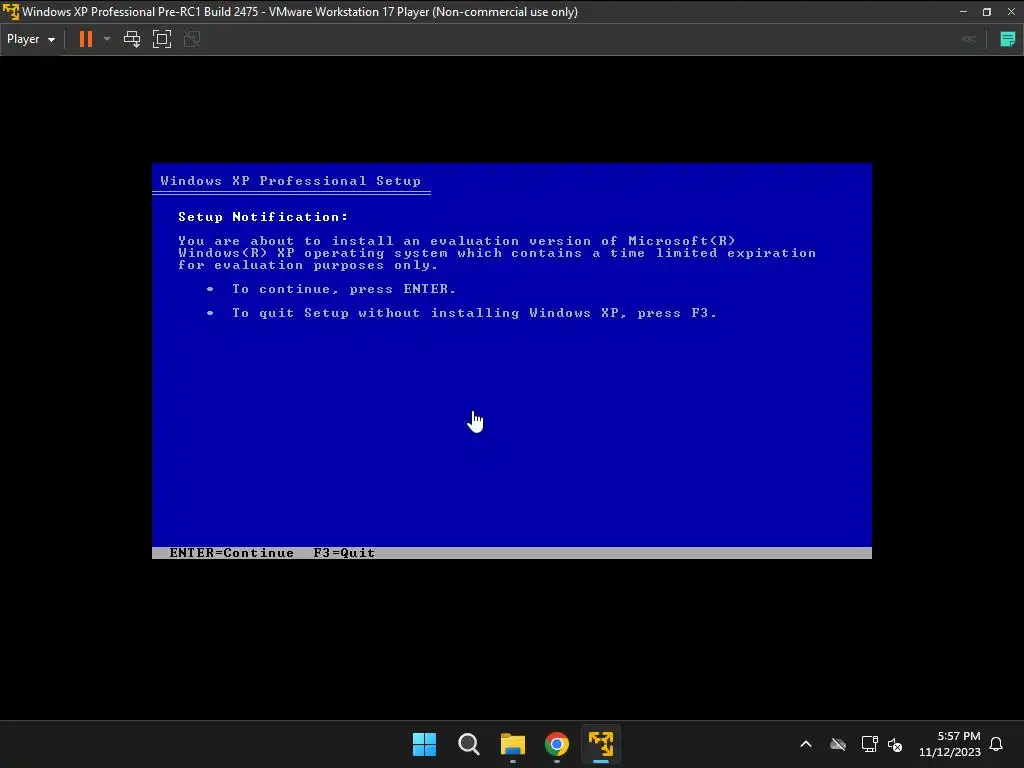This screenshot has width=1024, height=768.
Task: Click 'F3=Quit' in status bar
Action: pos(344,553)
